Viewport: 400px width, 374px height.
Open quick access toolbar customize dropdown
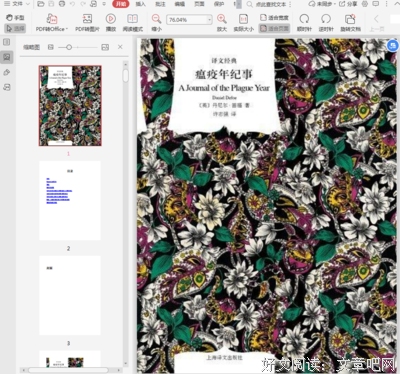(104, 4)
